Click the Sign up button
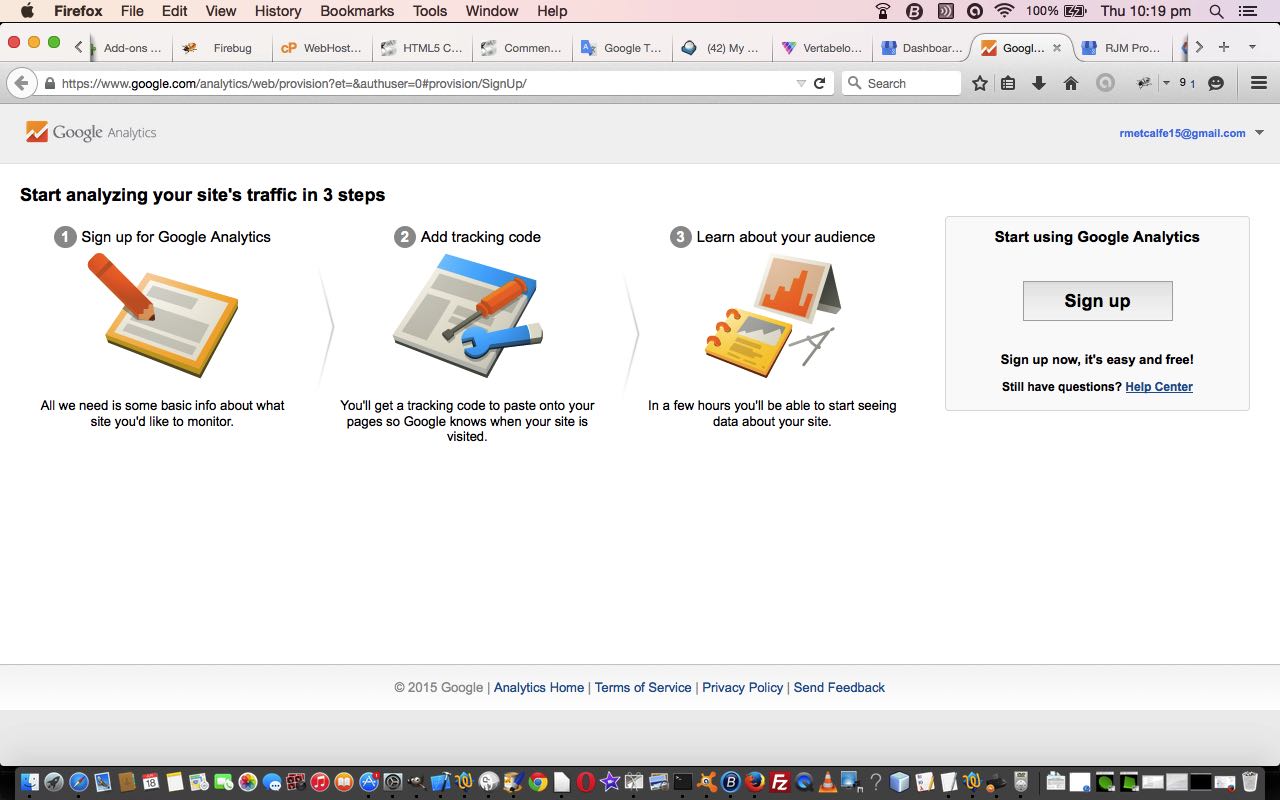This screenshot has height=800, width=1280. tap(1097, 301)
